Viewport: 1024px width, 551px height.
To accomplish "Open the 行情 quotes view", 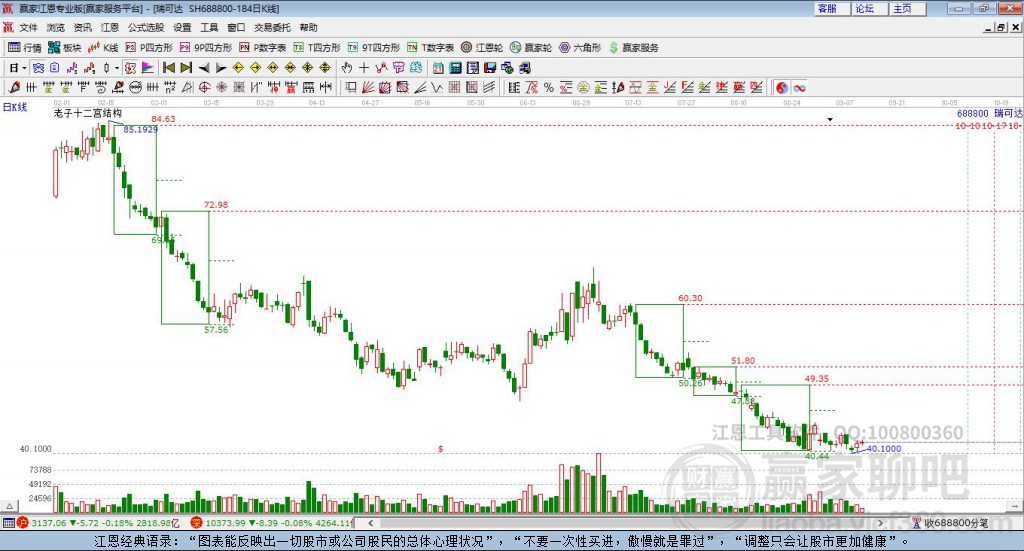I will pos(24,48).
